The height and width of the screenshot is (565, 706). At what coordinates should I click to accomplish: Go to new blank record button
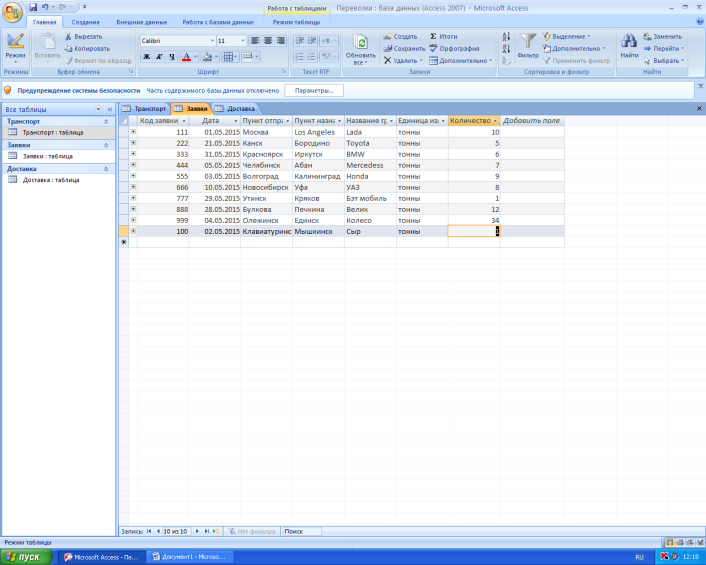(216, 531)
